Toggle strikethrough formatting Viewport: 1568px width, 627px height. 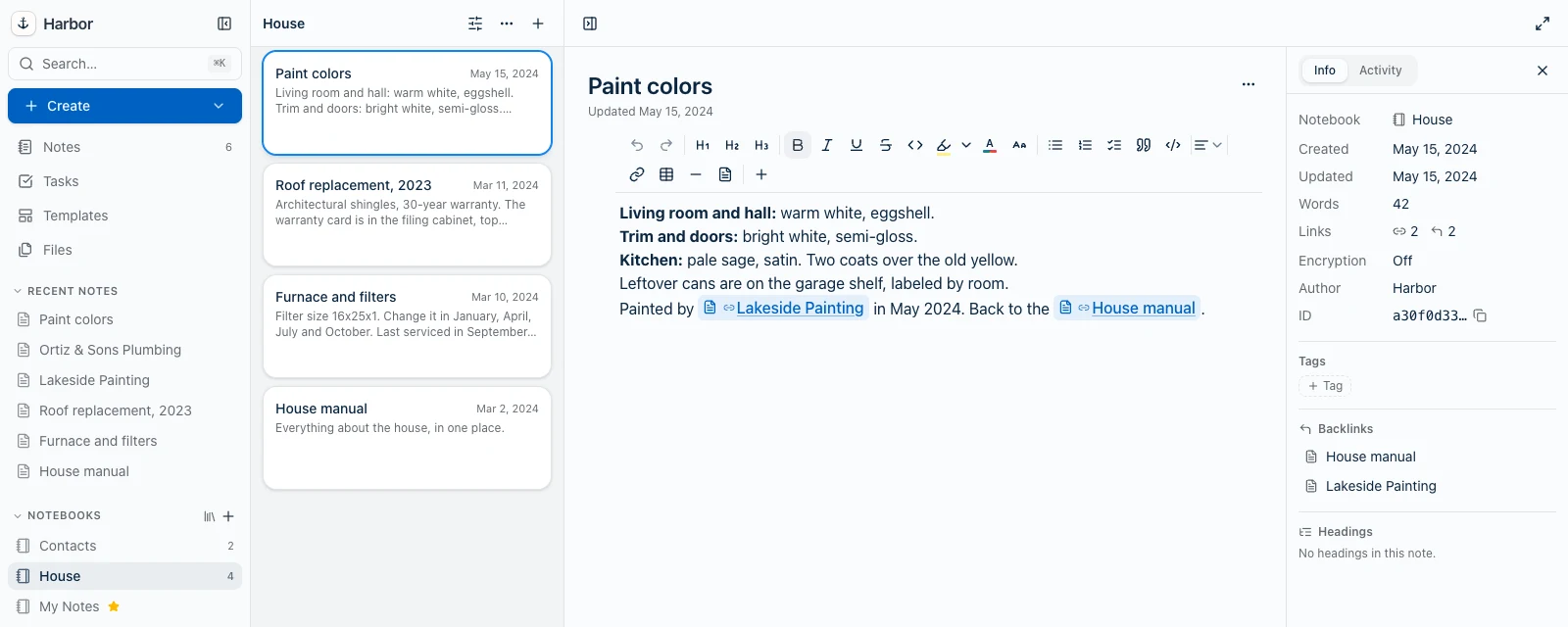[886, 145]
